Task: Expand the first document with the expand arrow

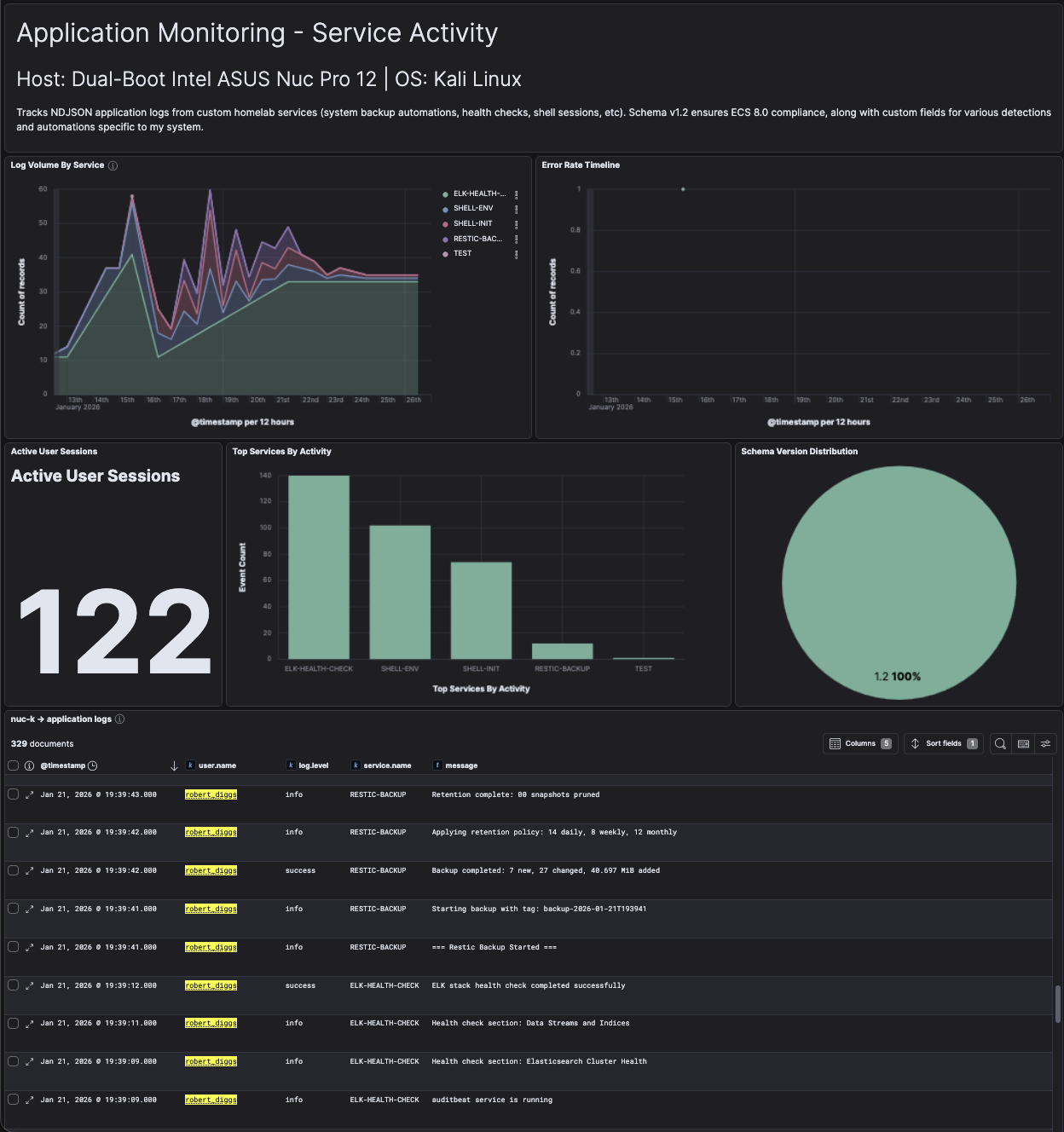Action: 27,794
